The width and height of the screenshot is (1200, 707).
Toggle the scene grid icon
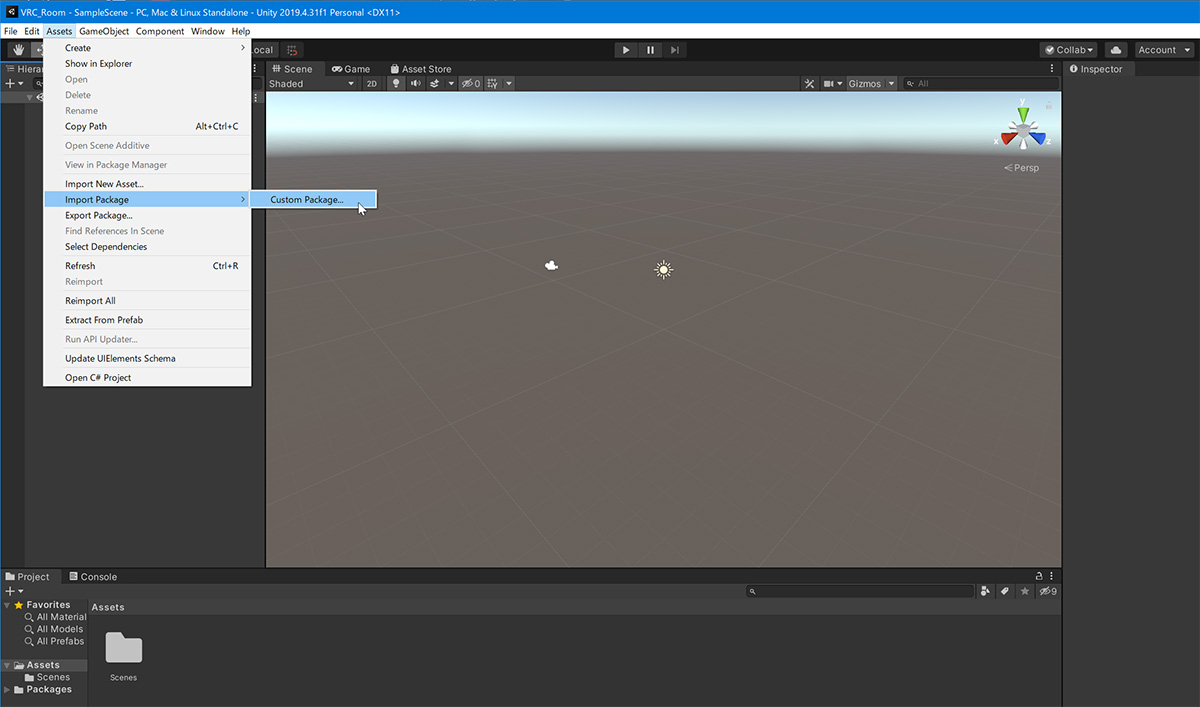tap(494, 84)
